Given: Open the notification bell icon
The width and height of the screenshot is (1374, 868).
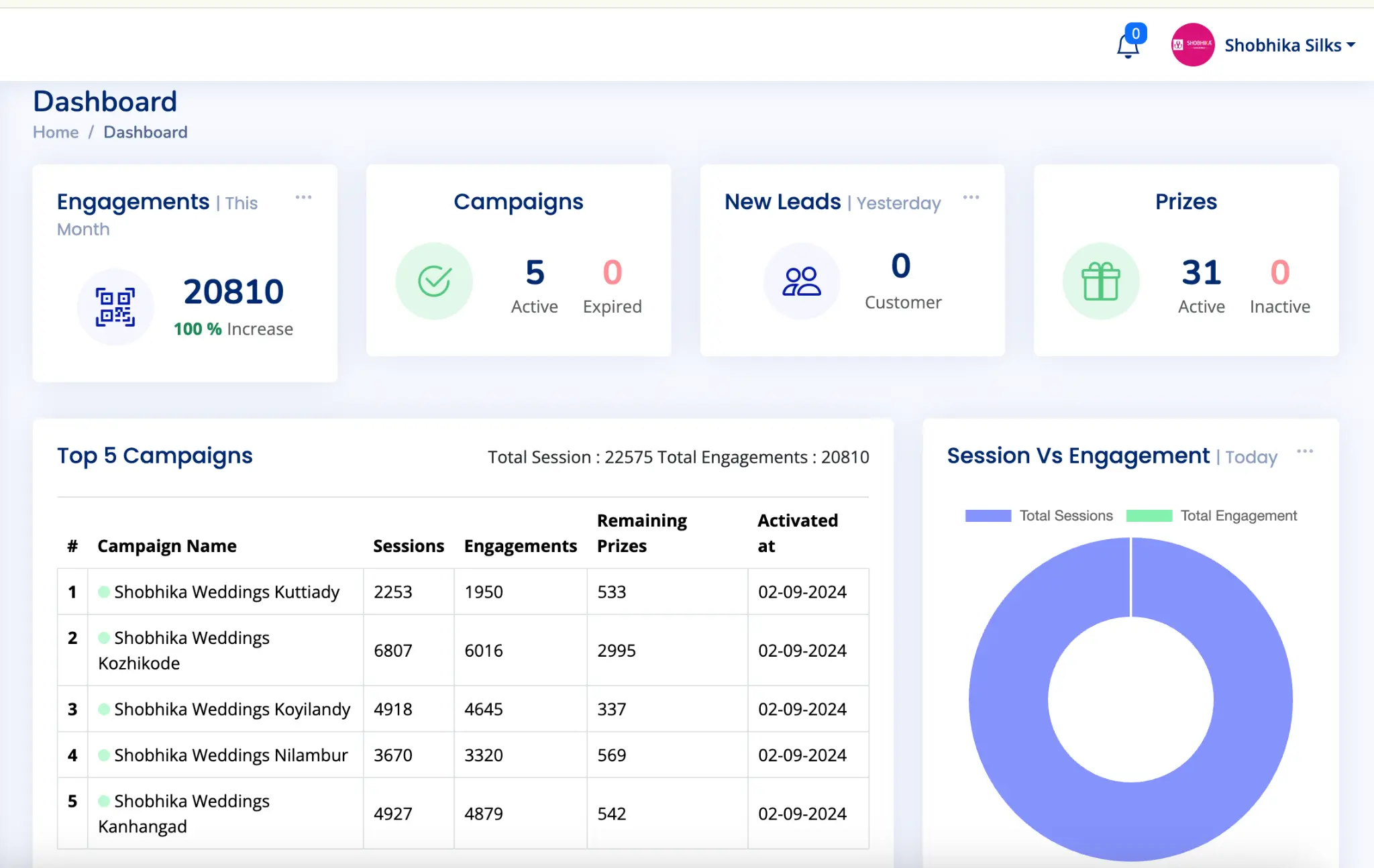Looking at the screenshot, I should pos(1128,46).
